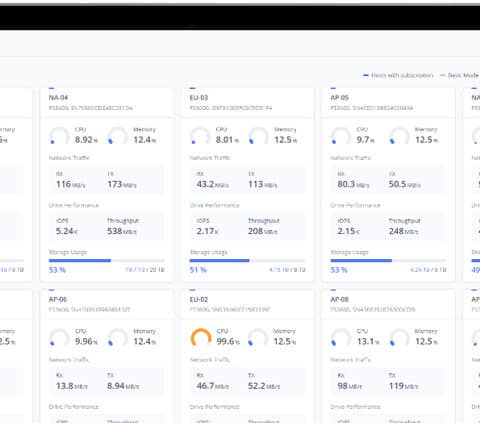
Task: Click EU-03 CPU value 8.01
Action: [x=227, y=140]
